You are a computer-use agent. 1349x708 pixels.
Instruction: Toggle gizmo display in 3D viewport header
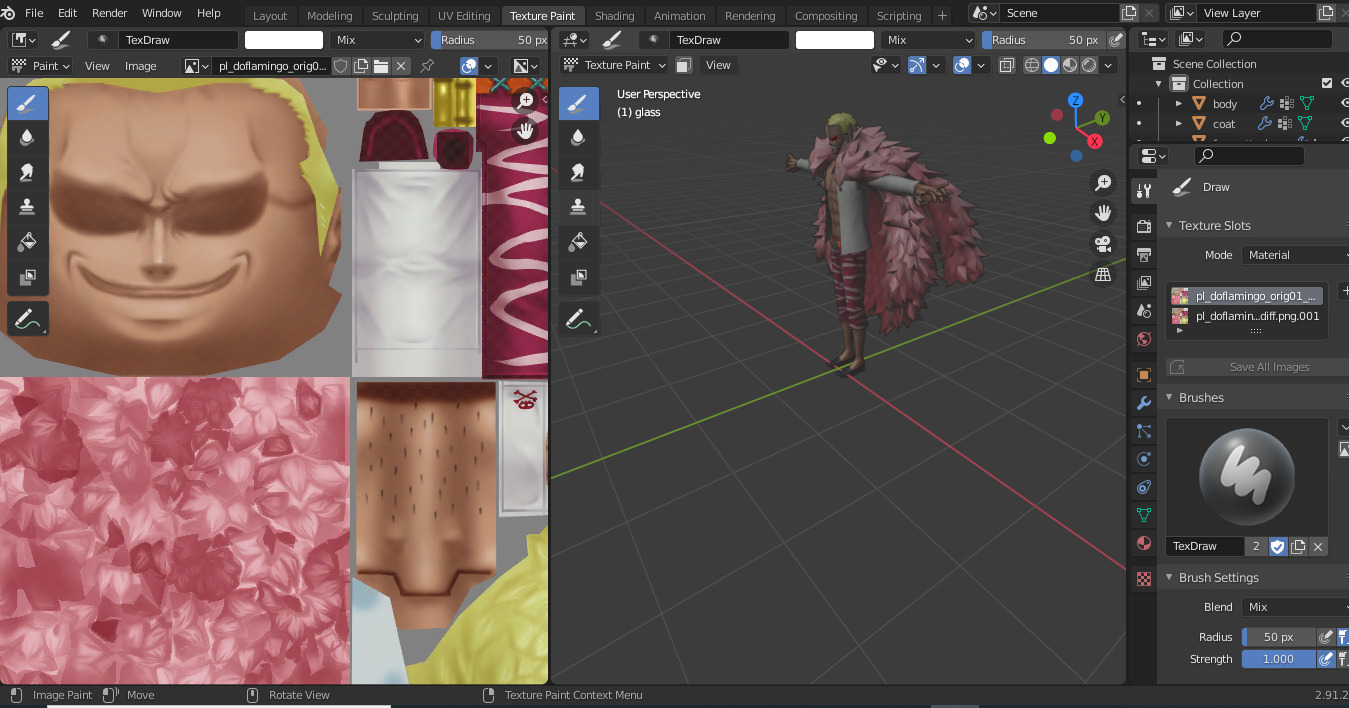click(x=917, y=65)
